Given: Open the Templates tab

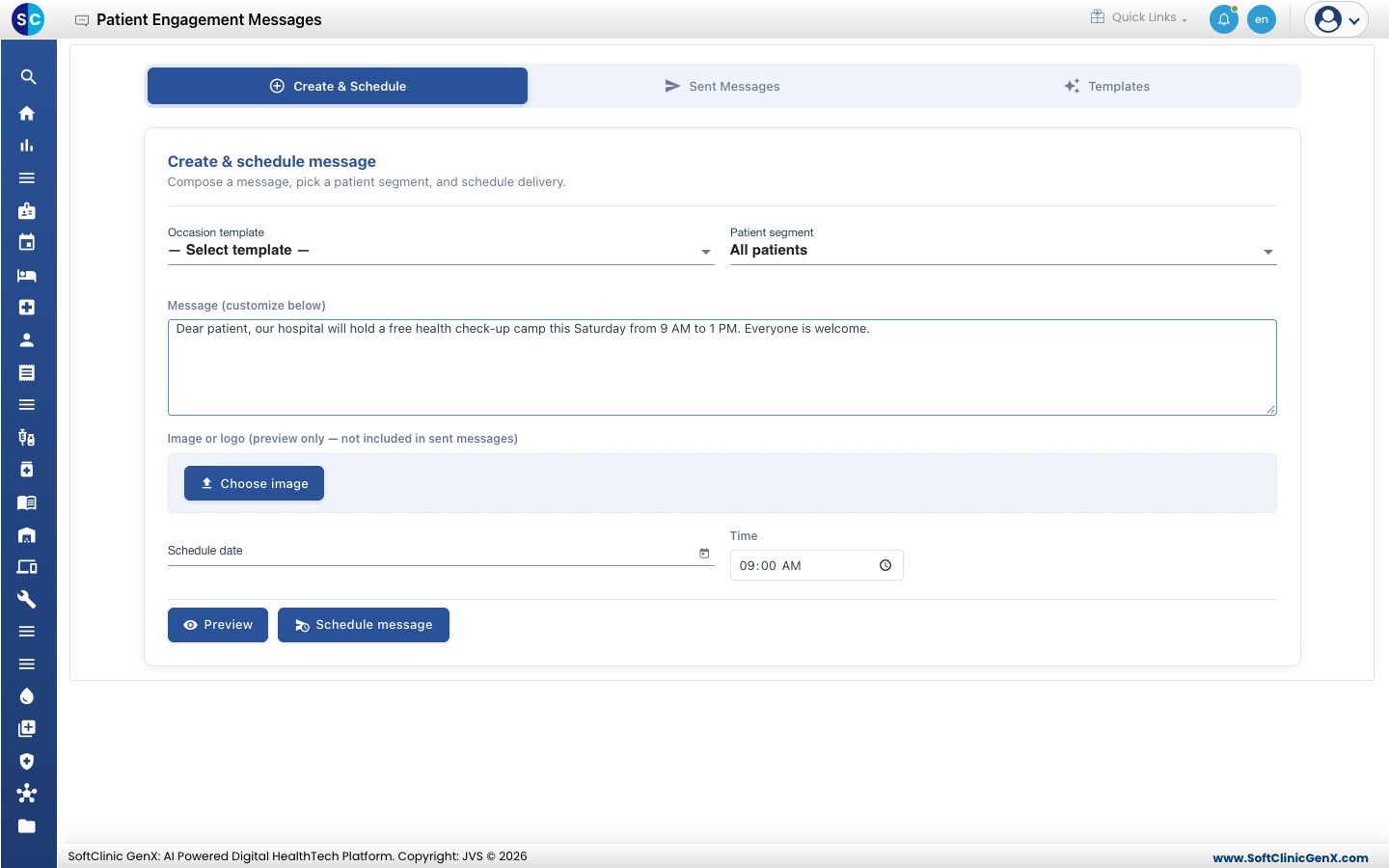Looking at the screenshot, I should click(x=1107, y=86).
